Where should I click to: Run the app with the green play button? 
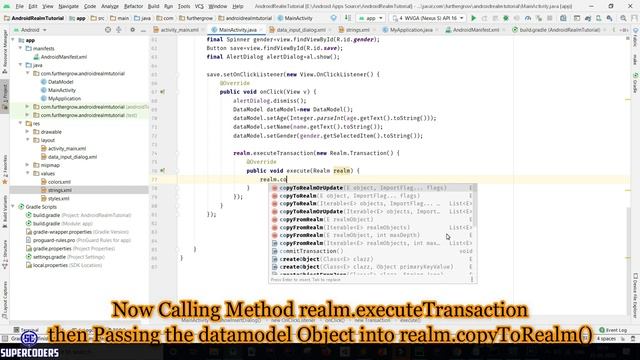[x=473, y=18]
